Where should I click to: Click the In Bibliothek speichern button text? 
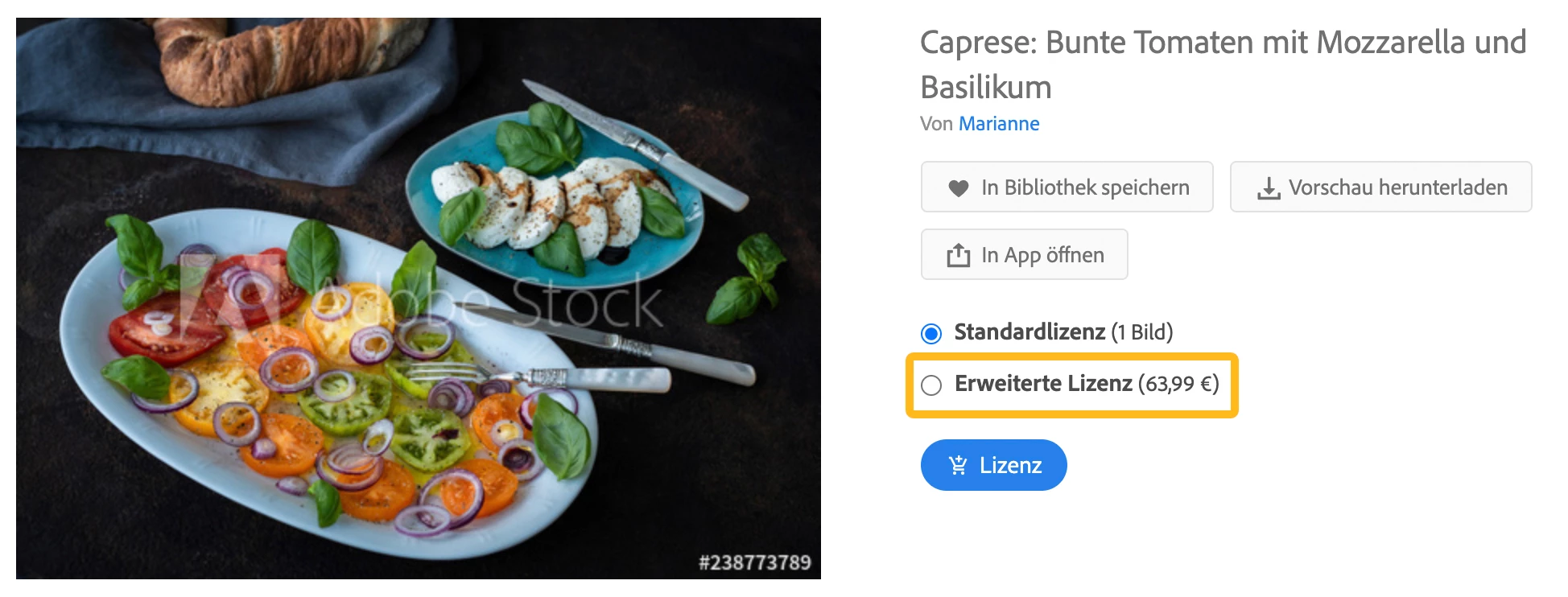pyautogui.click(x=1085, y=187)
